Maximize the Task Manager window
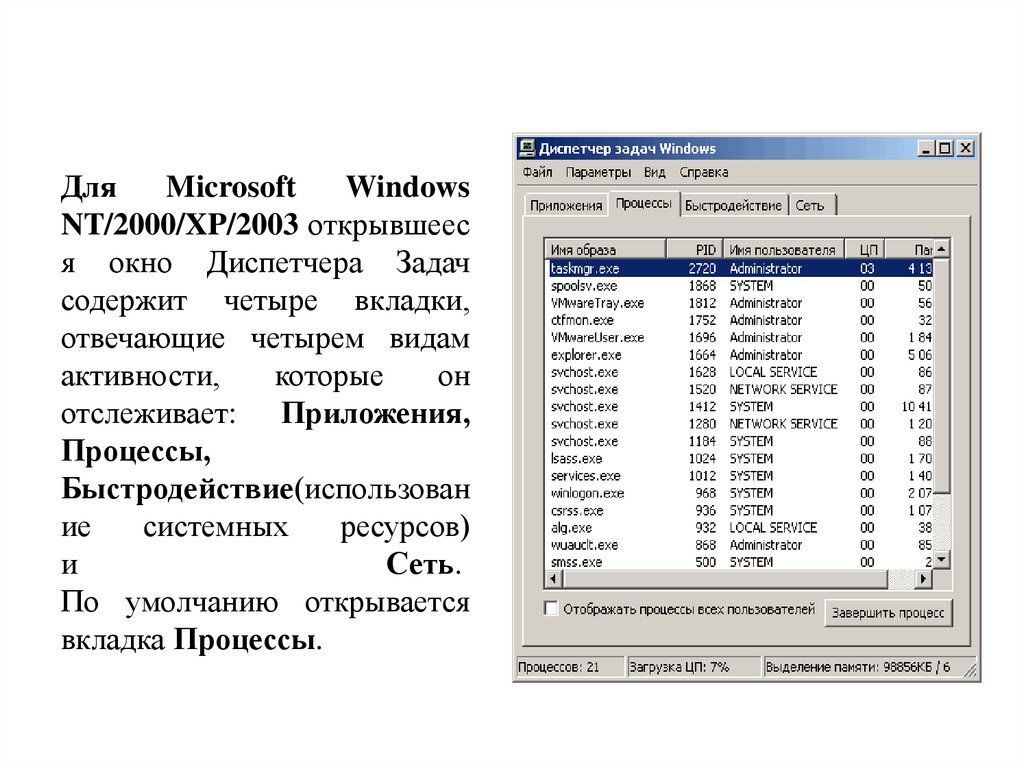The image size is (1024, 767). tap(944, 148)
